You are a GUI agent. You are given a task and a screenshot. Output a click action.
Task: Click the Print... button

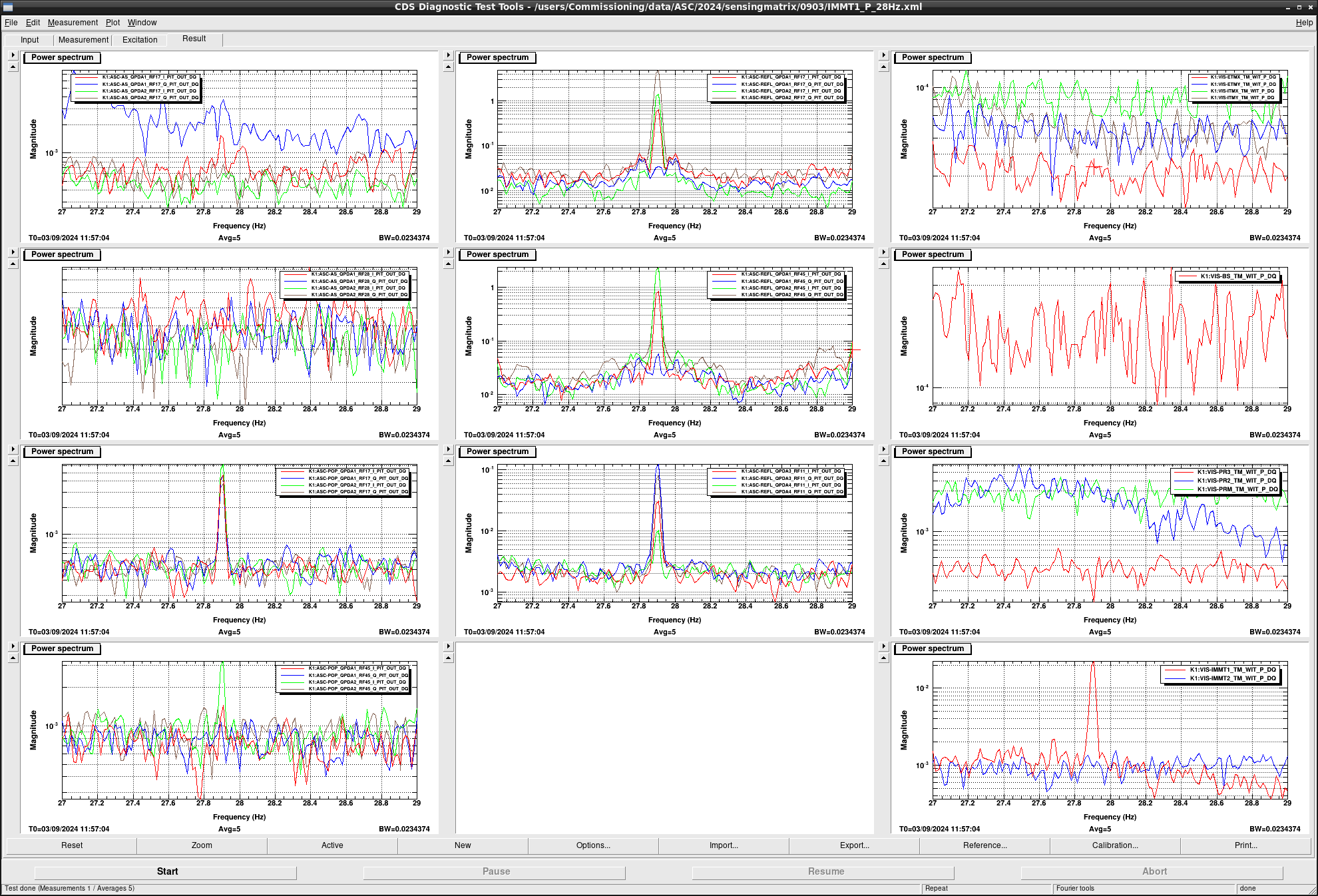pos(1245,845)
